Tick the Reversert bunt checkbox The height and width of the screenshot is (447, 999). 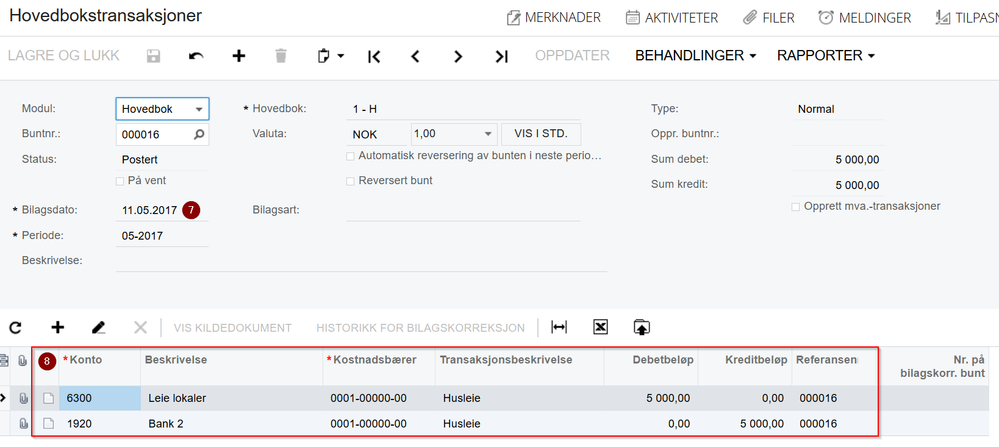pos(350,181)
